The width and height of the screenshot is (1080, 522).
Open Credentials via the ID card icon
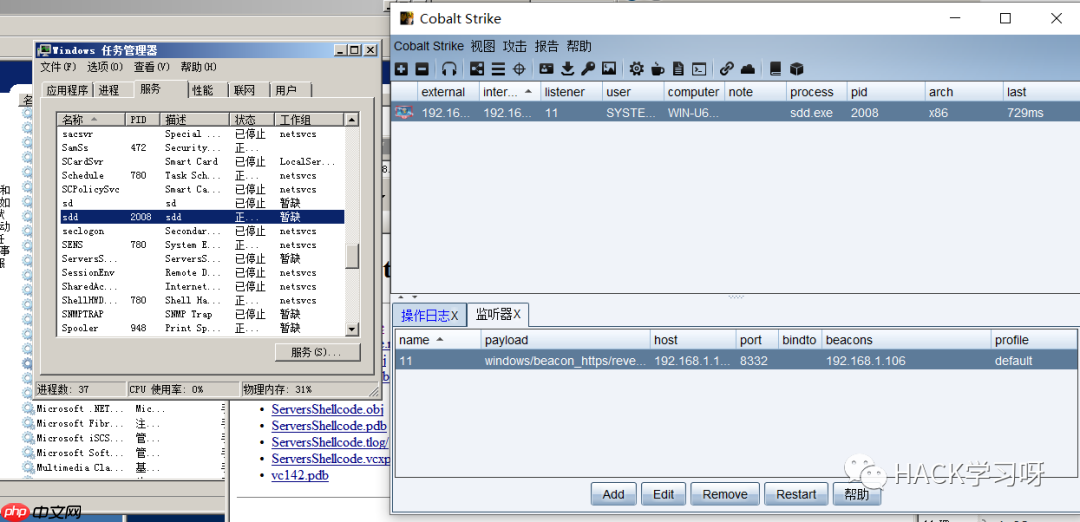546,69
